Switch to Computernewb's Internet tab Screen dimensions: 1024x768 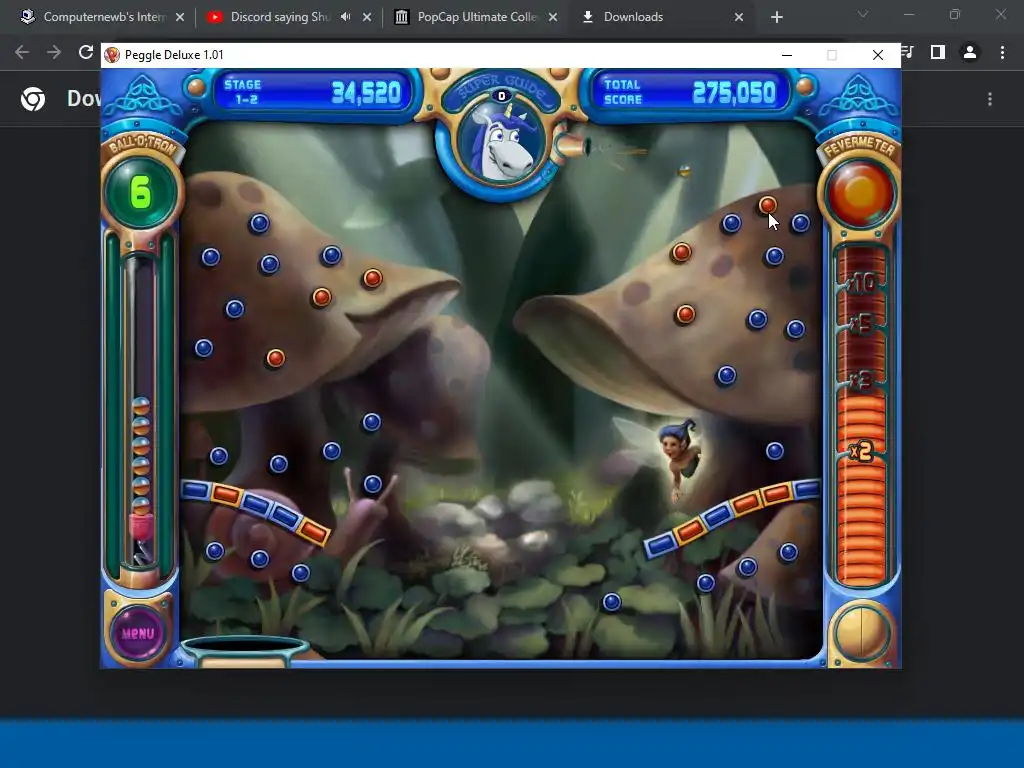103,17
